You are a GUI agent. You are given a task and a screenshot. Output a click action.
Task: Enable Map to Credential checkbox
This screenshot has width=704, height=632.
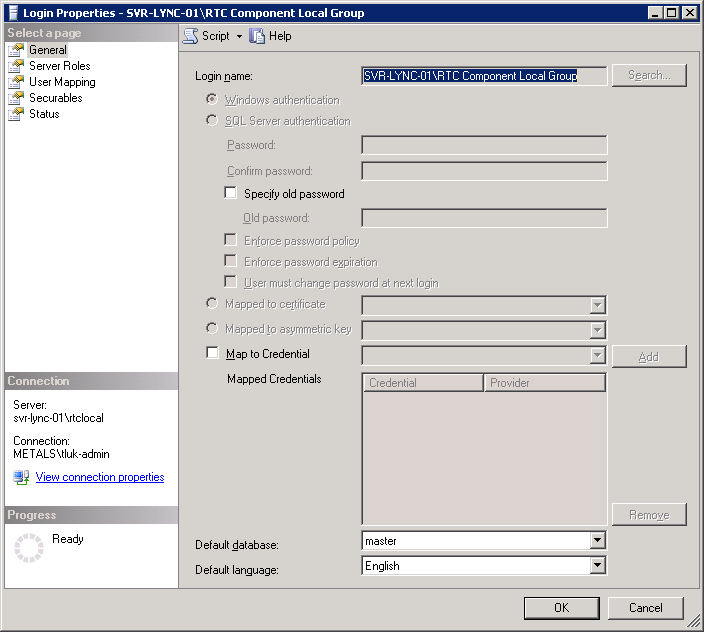[212, 353]
